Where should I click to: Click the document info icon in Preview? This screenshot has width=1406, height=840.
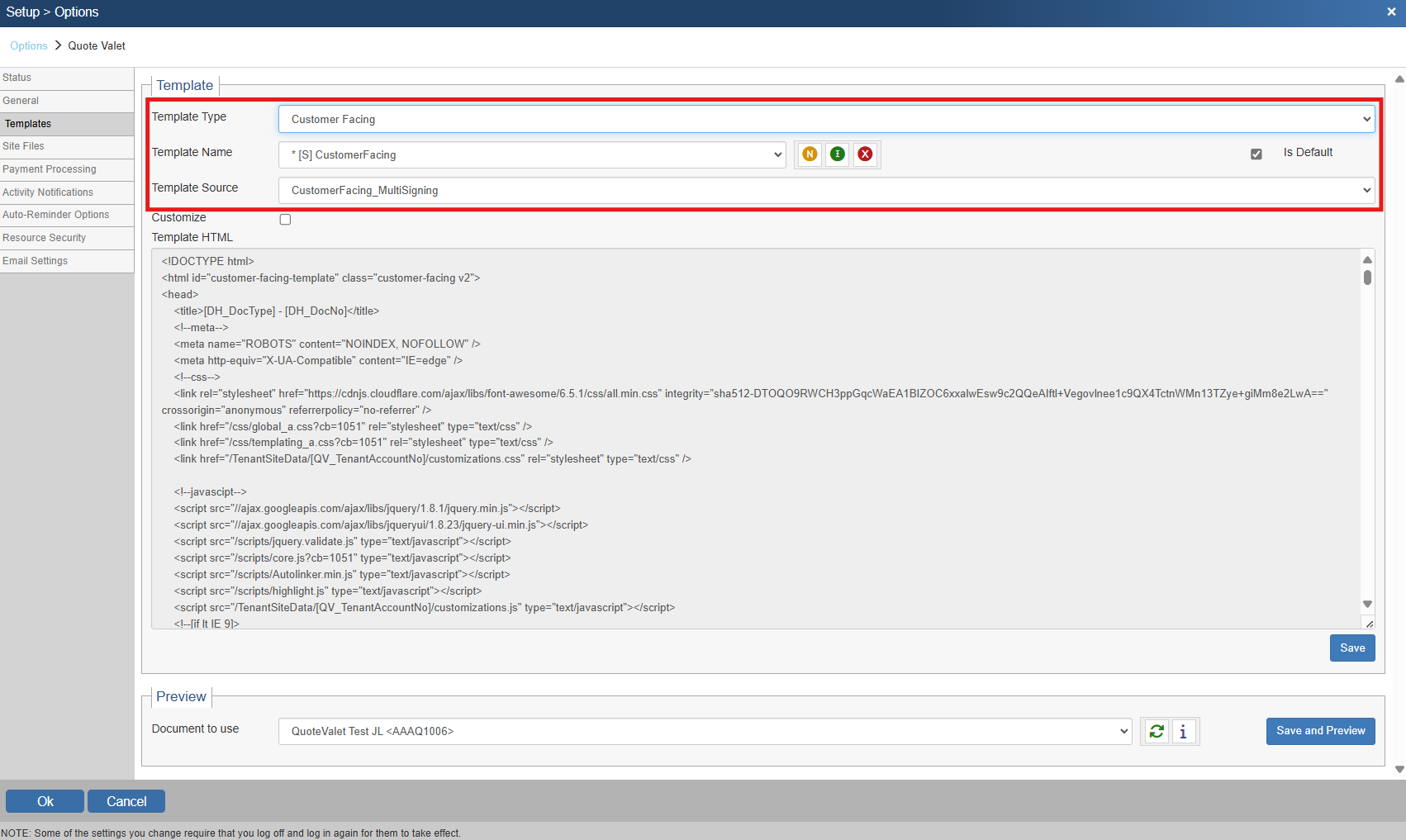[x=1183, y=731]
